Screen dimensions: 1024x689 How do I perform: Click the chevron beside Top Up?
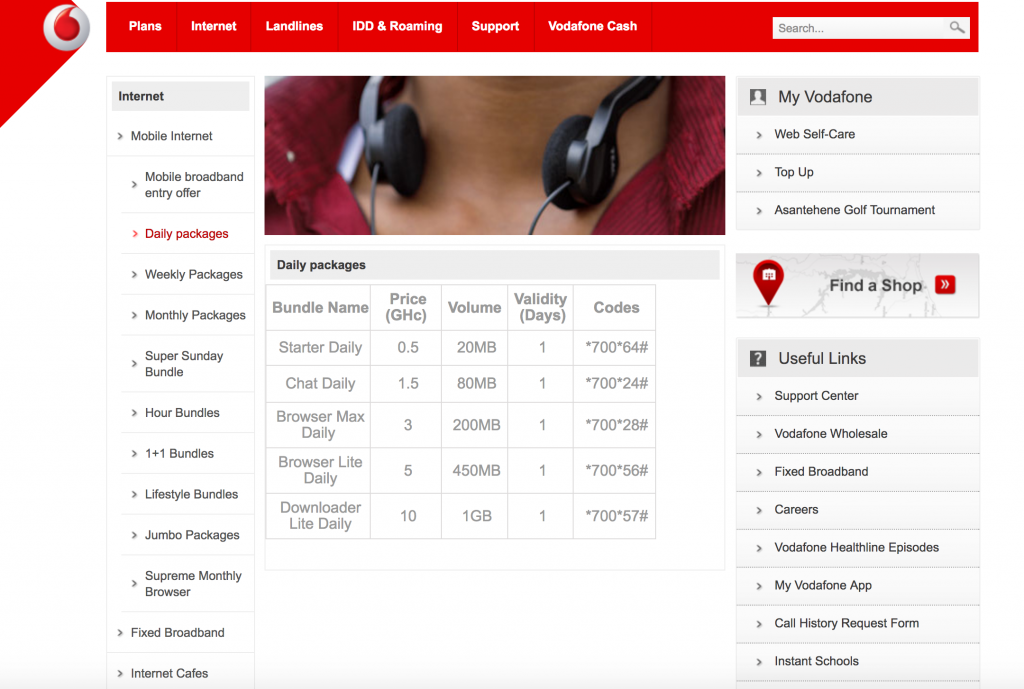[759, 173]
